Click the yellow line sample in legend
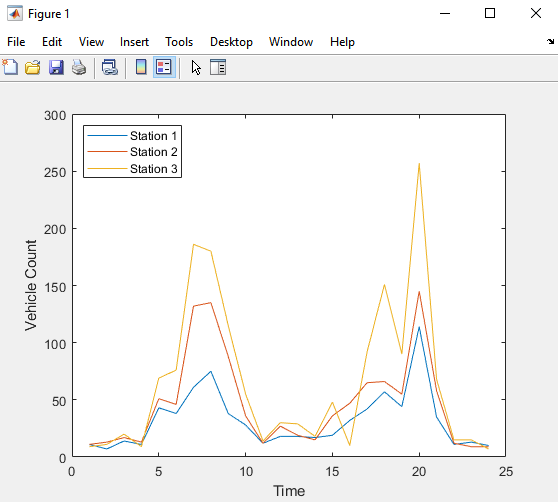Viewport: 558px width, 502px height. click(107, 169)
